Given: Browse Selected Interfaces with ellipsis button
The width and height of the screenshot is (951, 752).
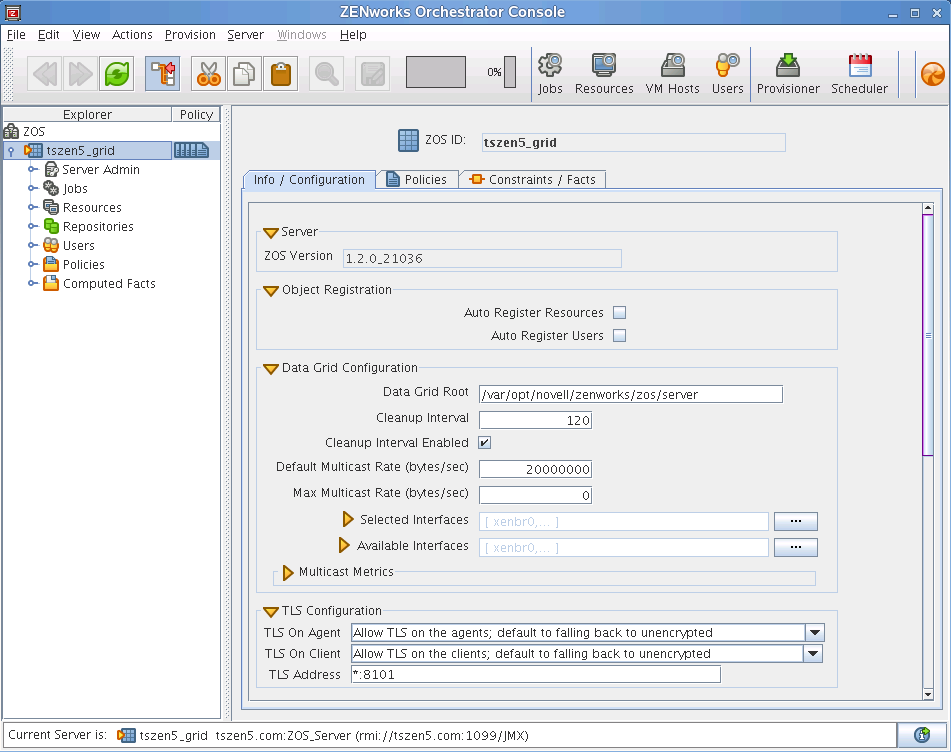Looking at the screenshot, I should point(796,520).
